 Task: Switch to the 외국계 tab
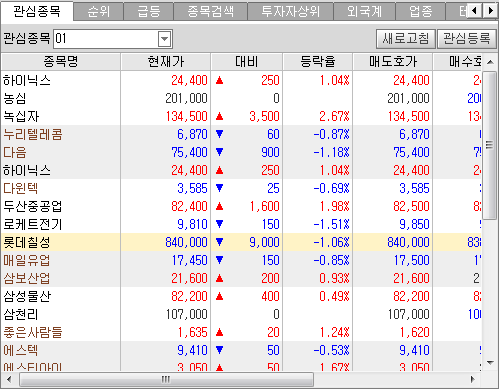pos(364,12)
